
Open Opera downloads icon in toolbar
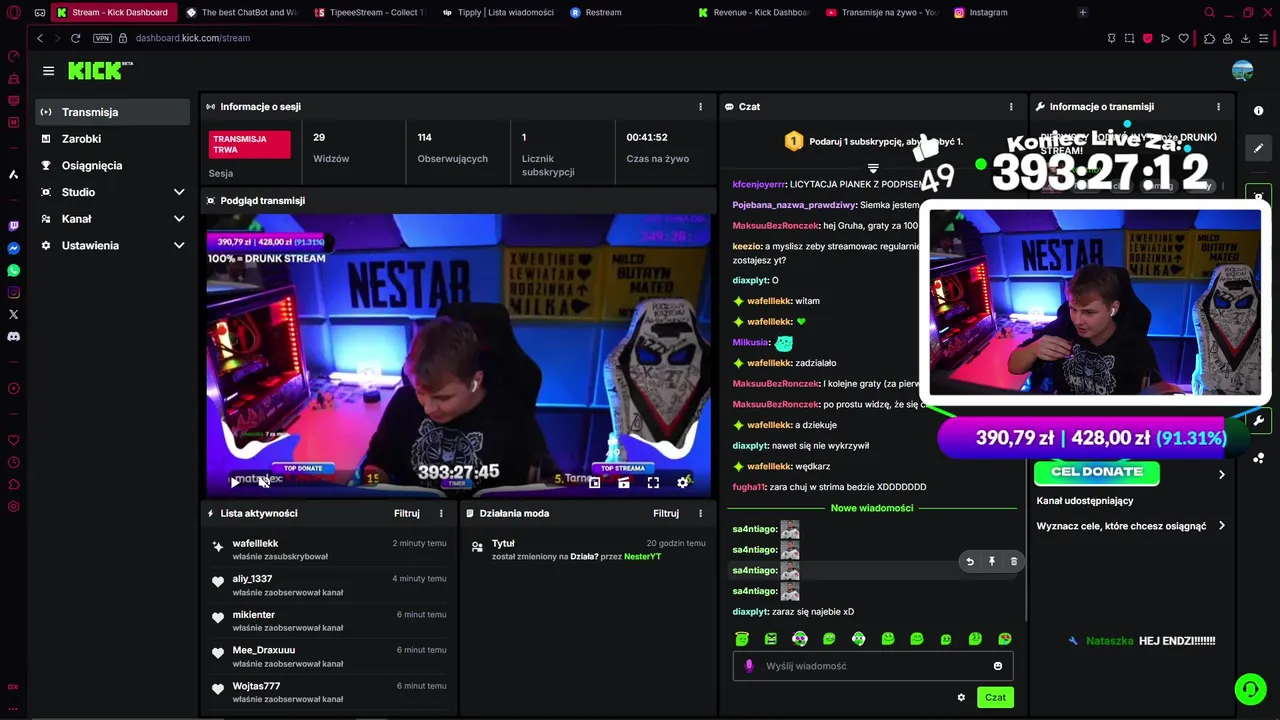(1245, 38)
